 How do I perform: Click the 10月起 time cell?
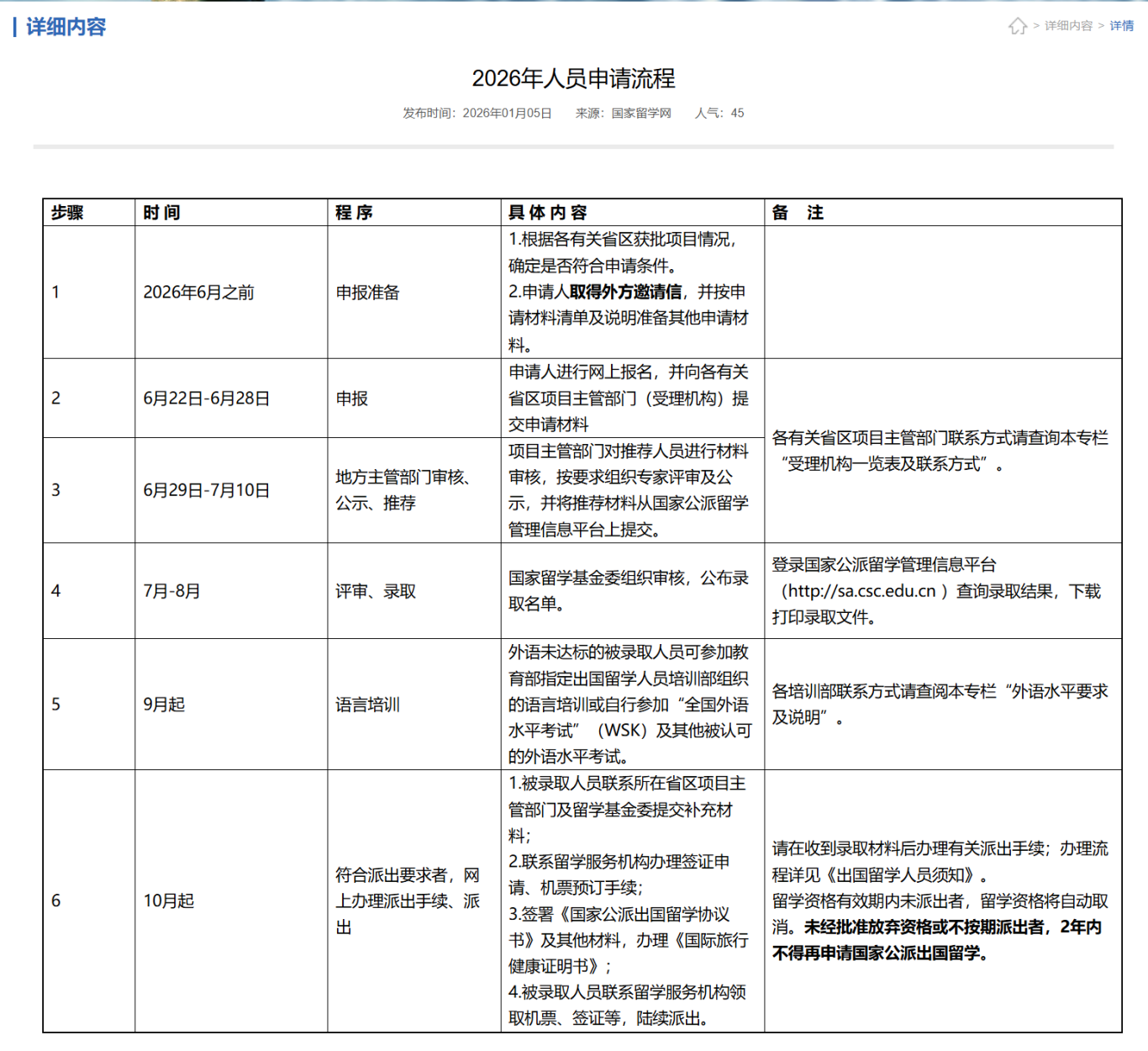pyautogui.click(x=169, y=900)
